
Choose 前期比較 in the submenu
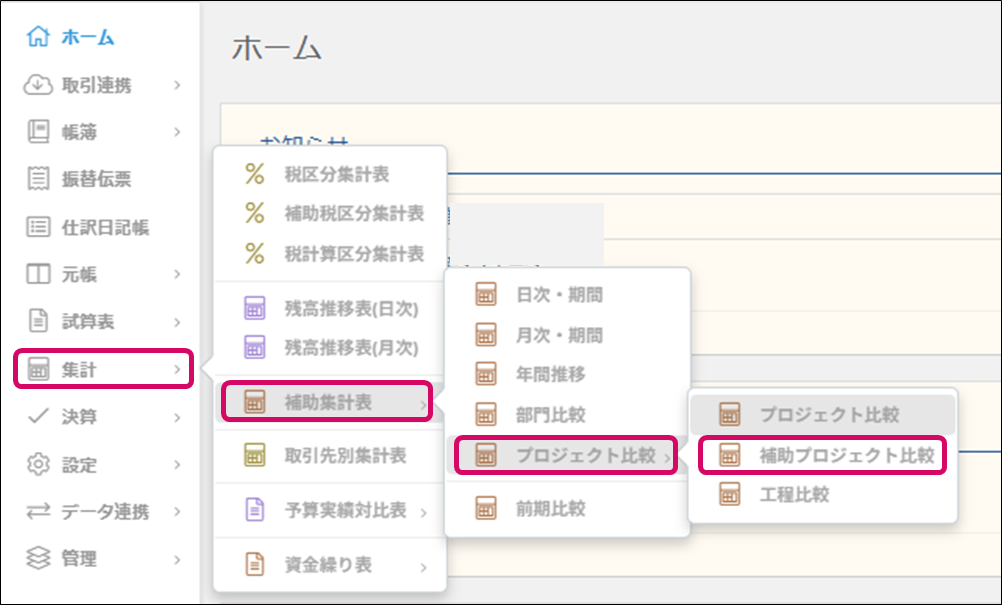550,509
